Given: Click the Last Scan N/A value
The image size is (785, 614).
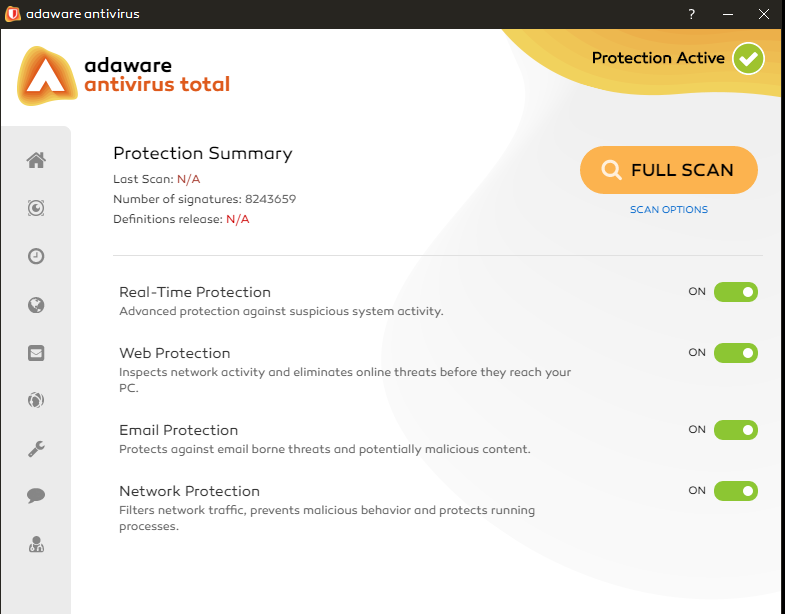Looking at the screenshot, I should [188, 179].
